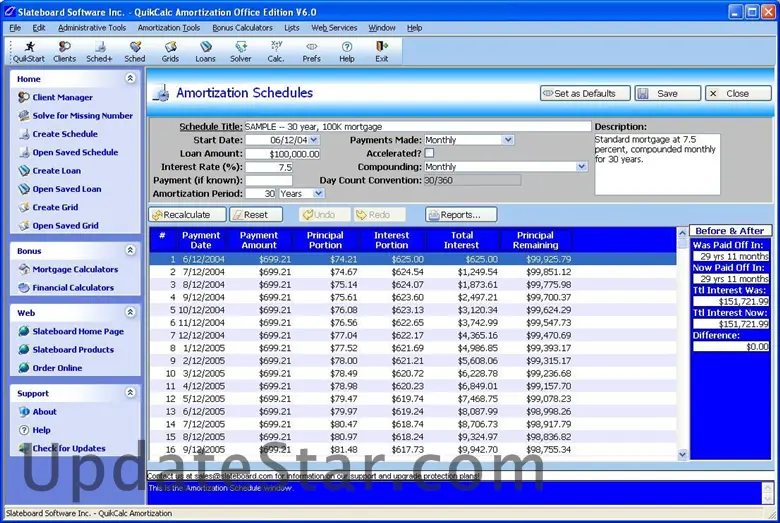
Task: Select Create Schedule in Home panel
Action: click(x=58, y=134)
